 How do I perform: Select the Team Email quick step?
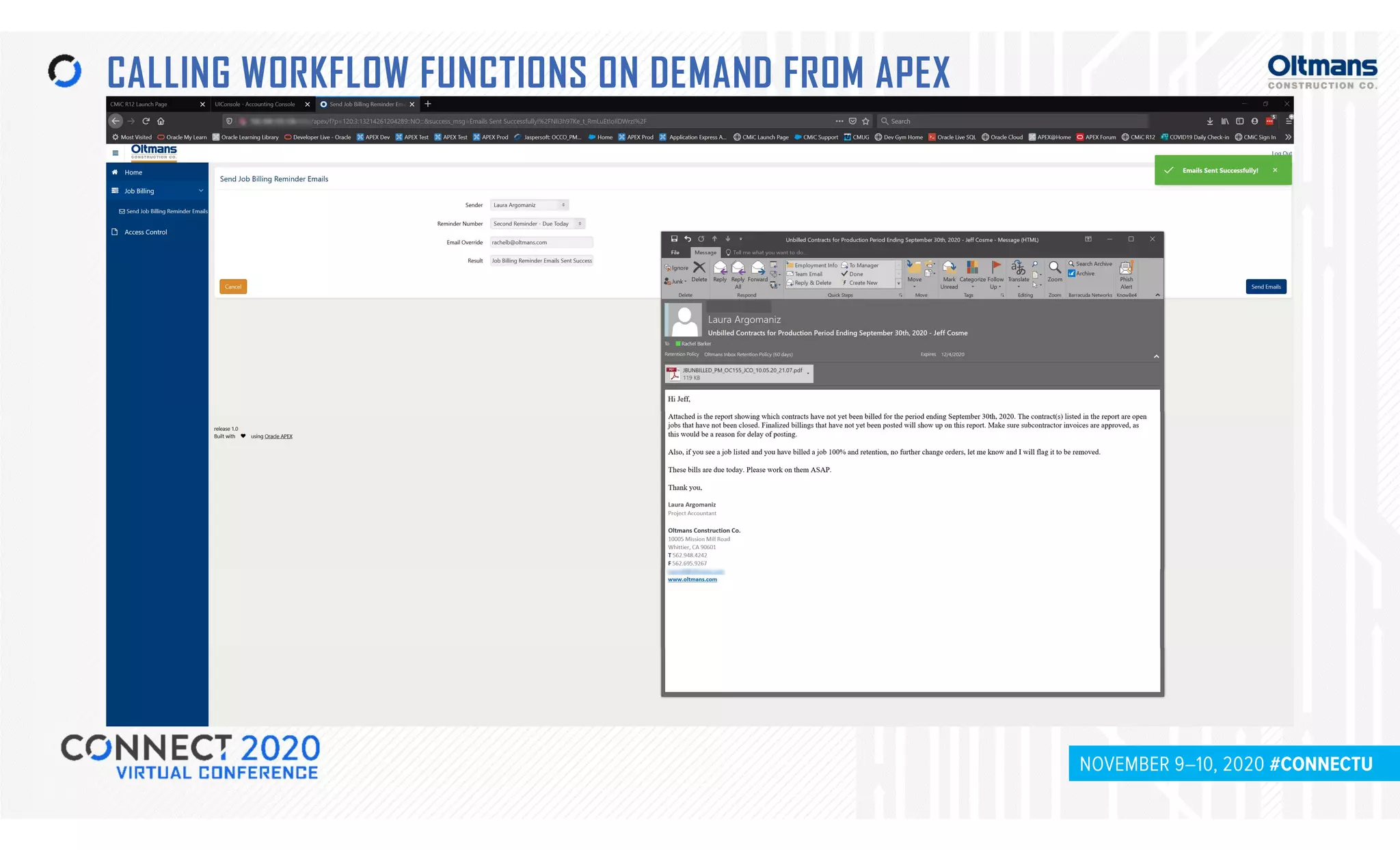(x=805, y=274)
